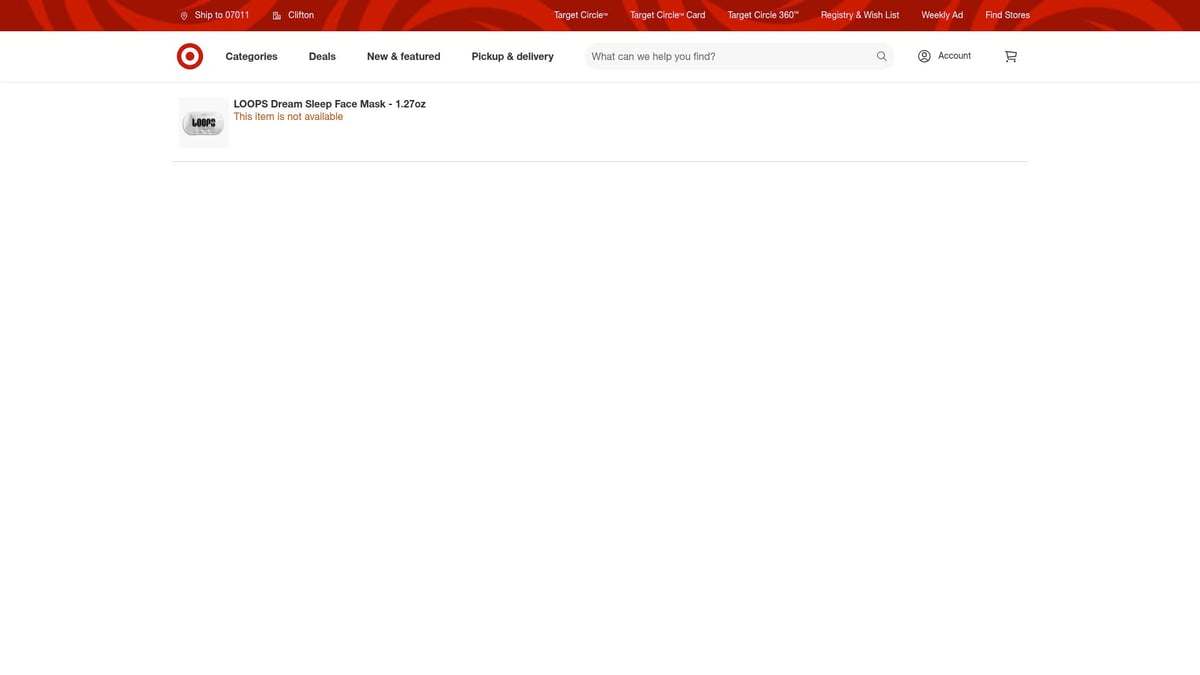Click the Find Stores link

pos(1007,15)
